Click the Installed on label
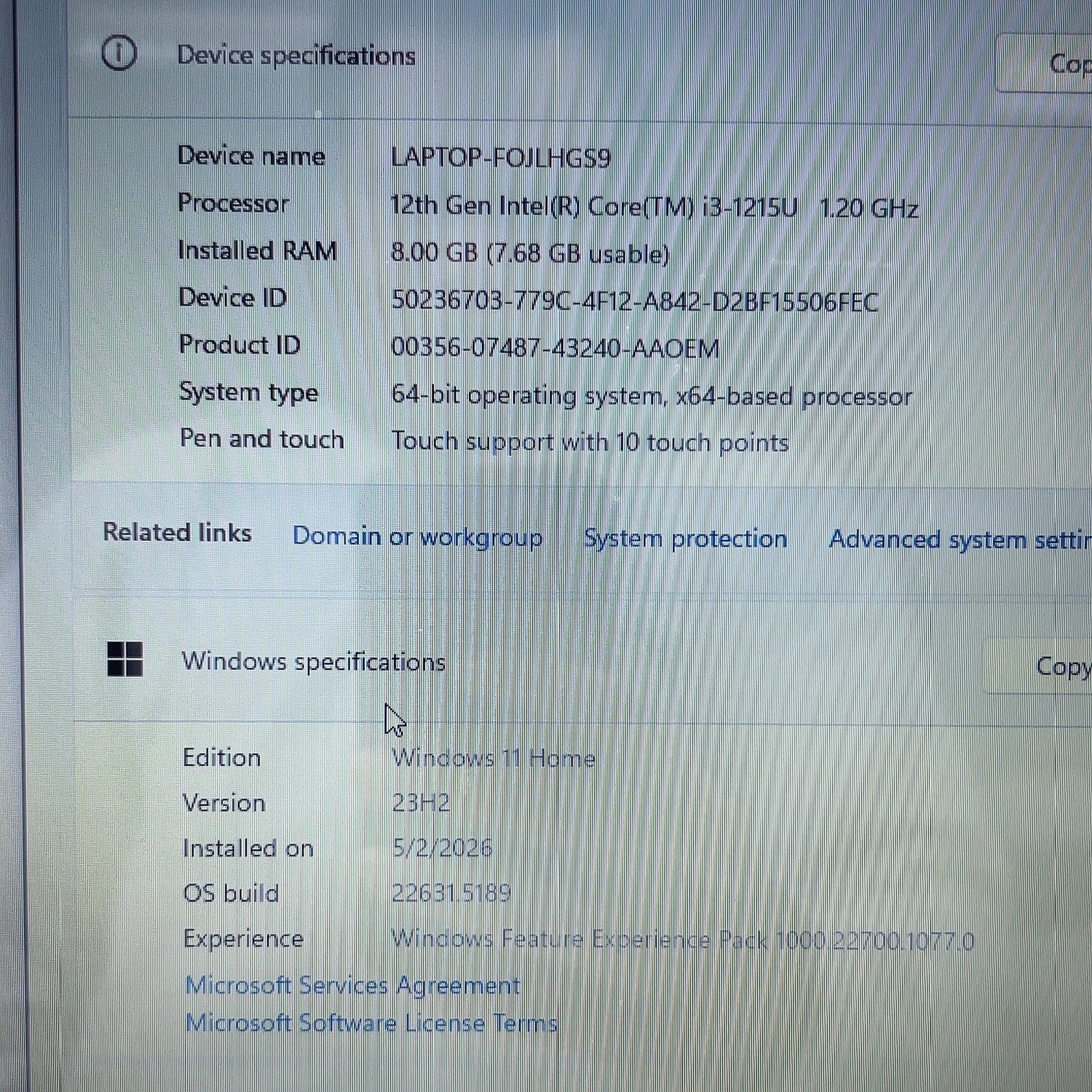The height and width of the screenshot is (1092, 1092). click(248, 848)
